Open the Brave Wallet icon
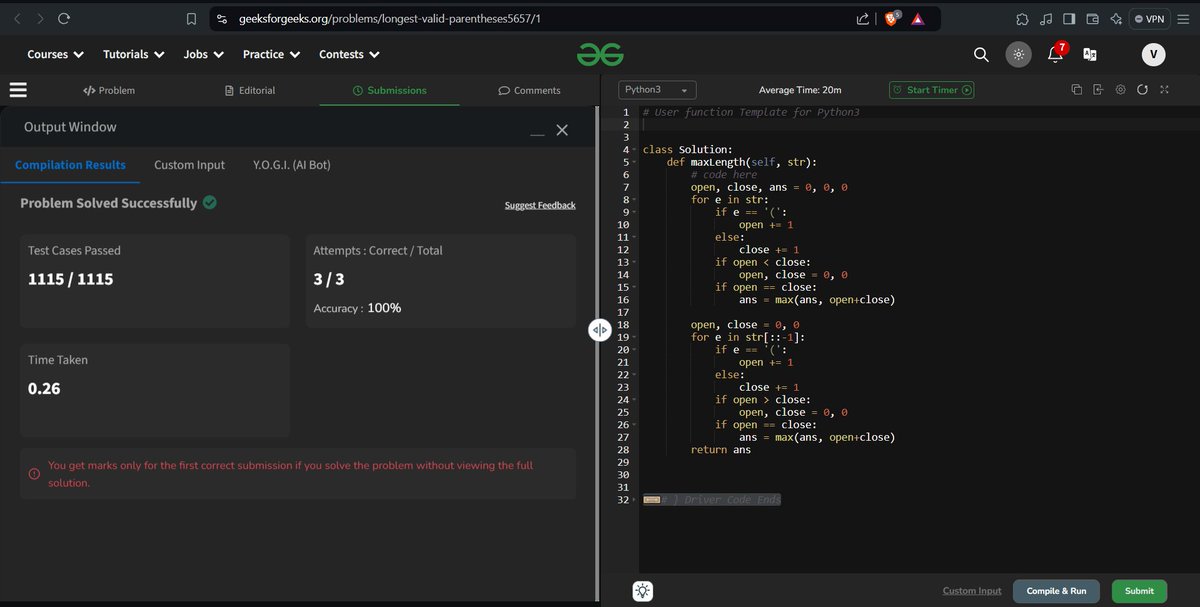The width and height of the screenshot is (1200, 607). click(x=1092, y=19)
